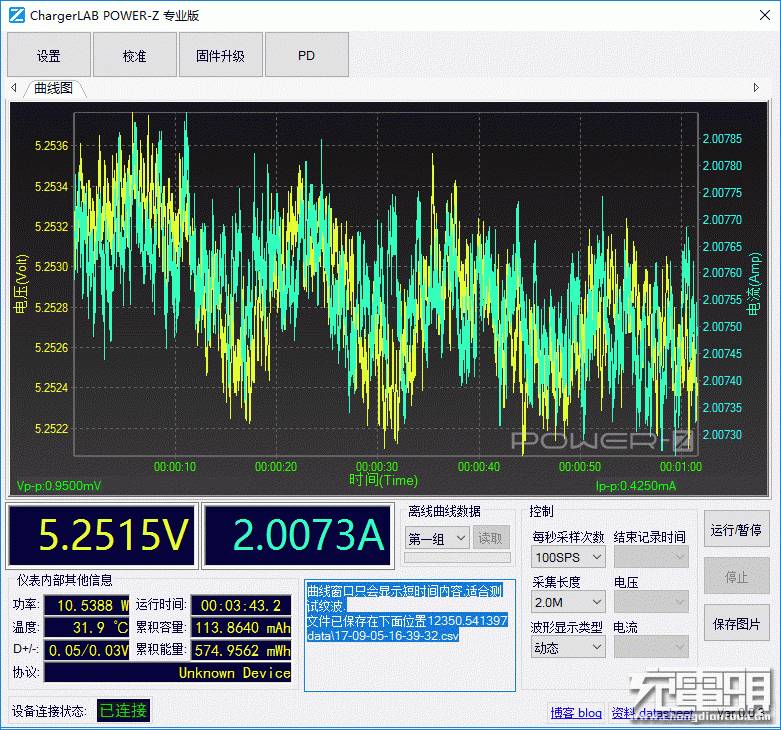The image size is (781, 730).
Task: Open the 设置 settings button
Action: click(x=49, y=55)
